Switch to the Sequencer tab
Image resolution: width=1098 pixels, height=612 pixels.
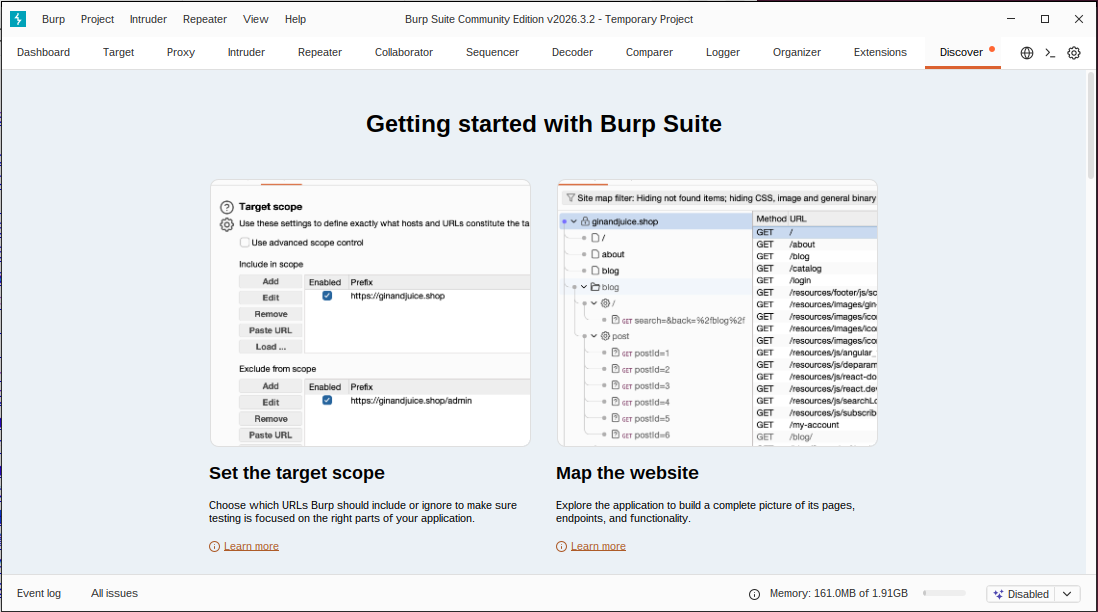pyautogui.click(x=492, y=53)
